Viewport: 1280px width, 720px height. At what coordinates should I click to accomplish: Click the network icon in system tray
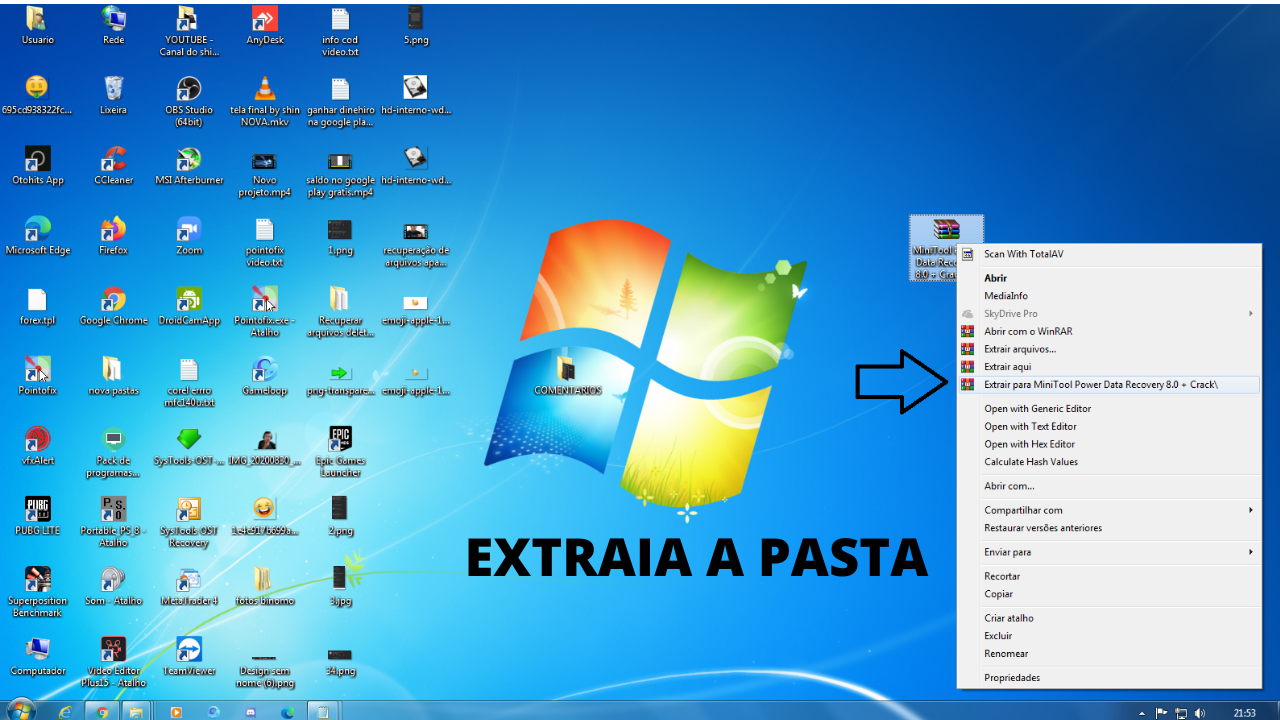coord(1181,713)
